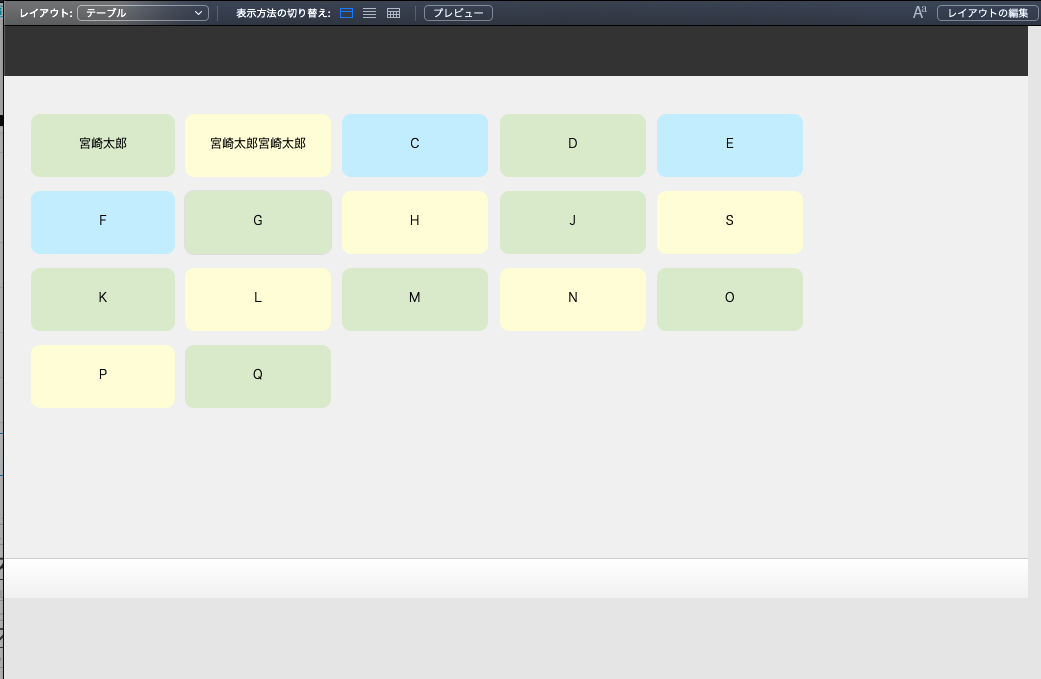Select the blue card labeled F
This screenshot has height=679, width=1041.
102,222
